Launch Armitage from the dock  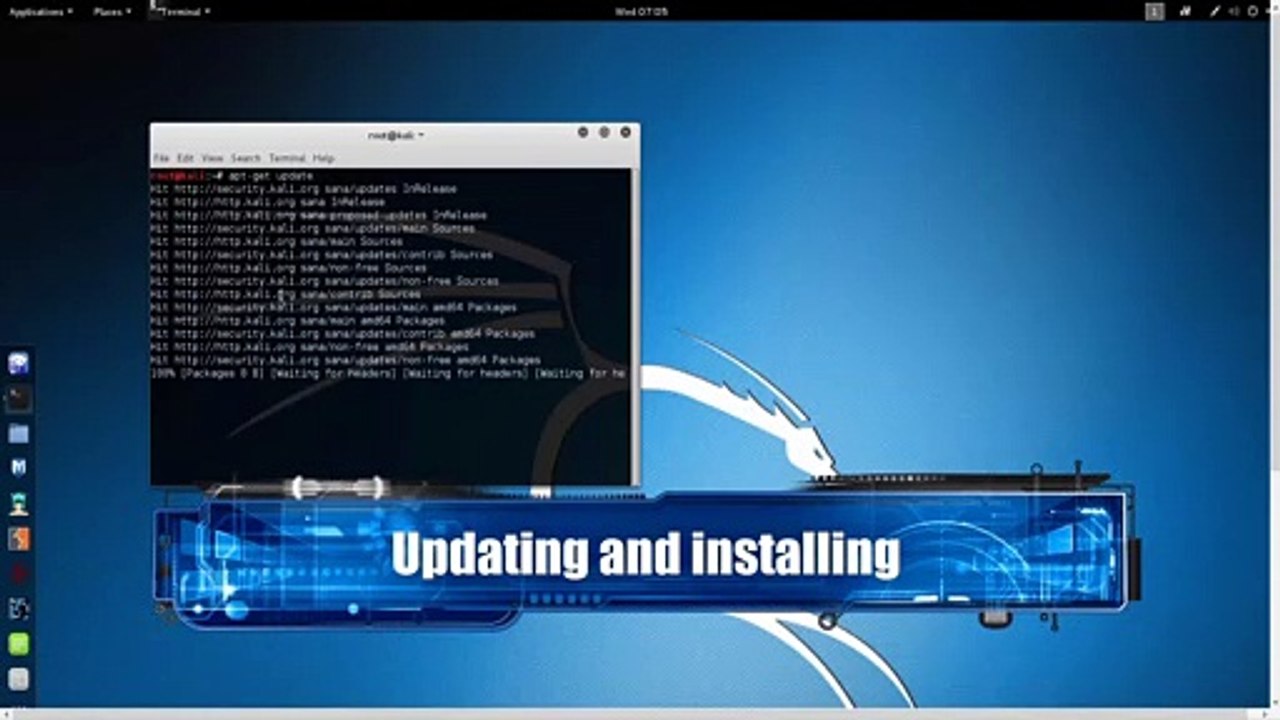[x=18, y=503]
